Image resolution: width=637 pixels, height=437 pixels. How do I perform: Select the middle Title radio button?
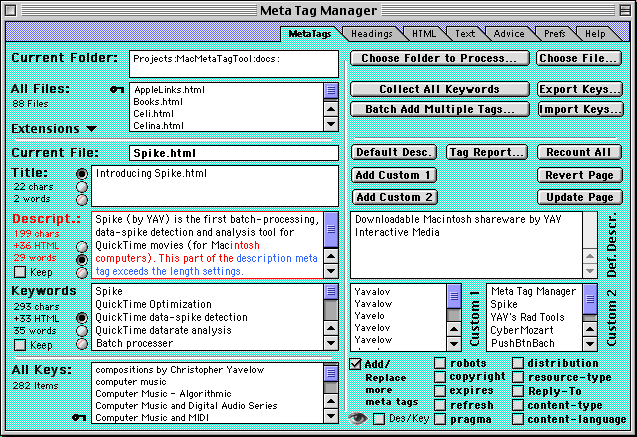[82, 187]
